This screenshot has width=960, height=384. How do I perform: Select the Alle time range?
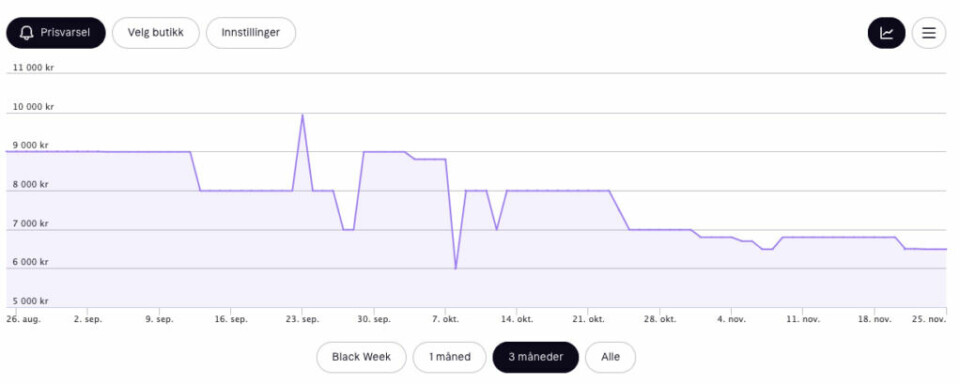point(610,357)
